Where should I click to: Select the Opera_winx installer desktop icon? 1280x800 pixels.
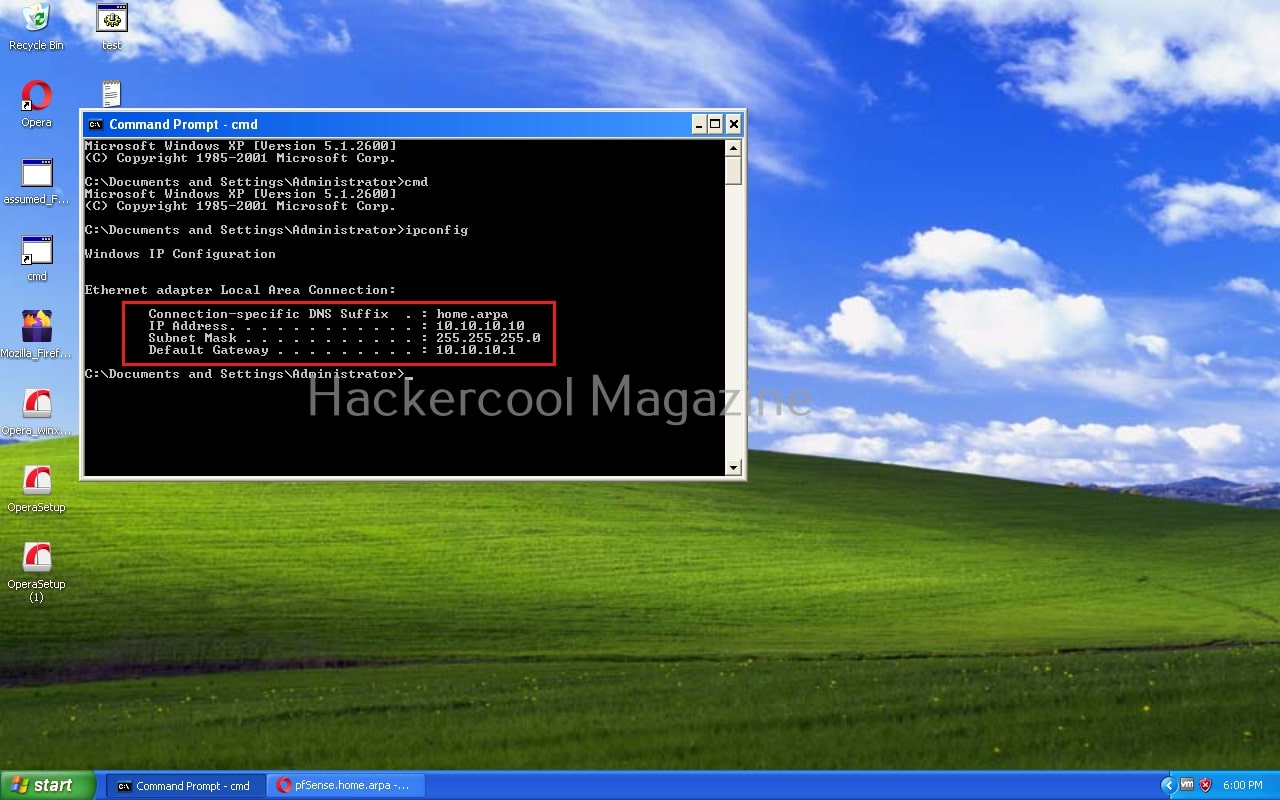point(36,405)
